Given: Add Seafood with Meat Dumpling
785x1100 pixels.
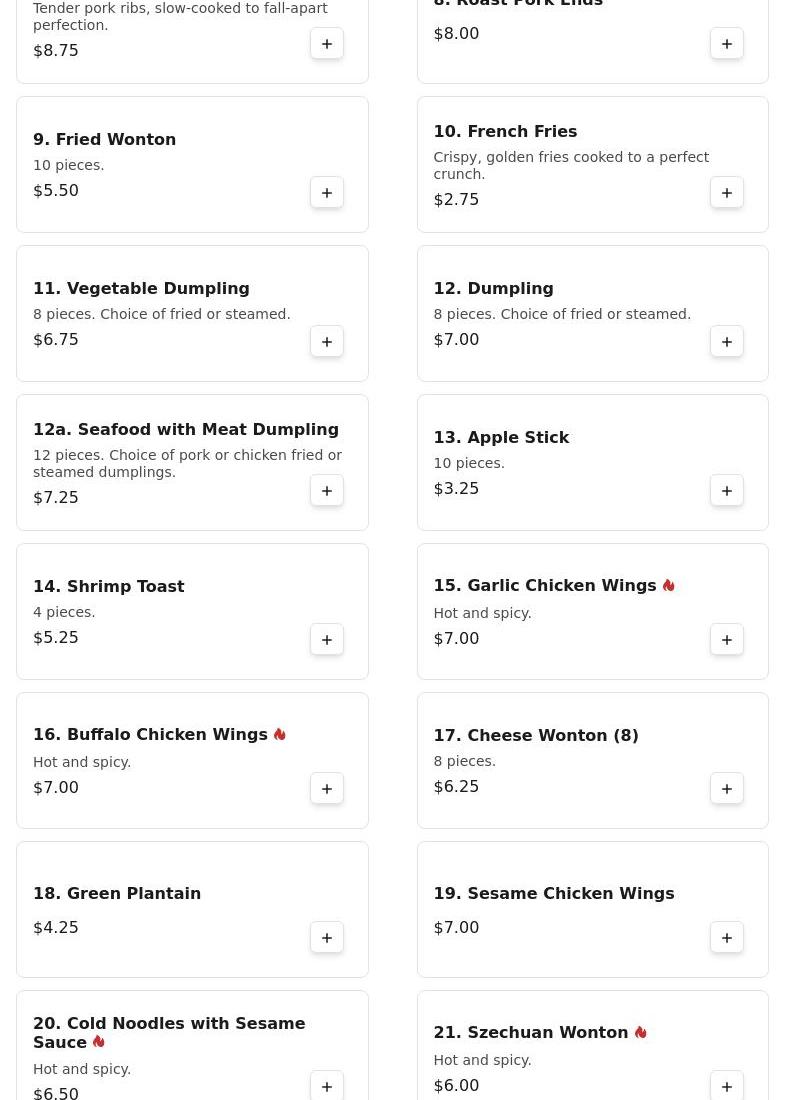Looking at the screenshot, I should [327, 491].
